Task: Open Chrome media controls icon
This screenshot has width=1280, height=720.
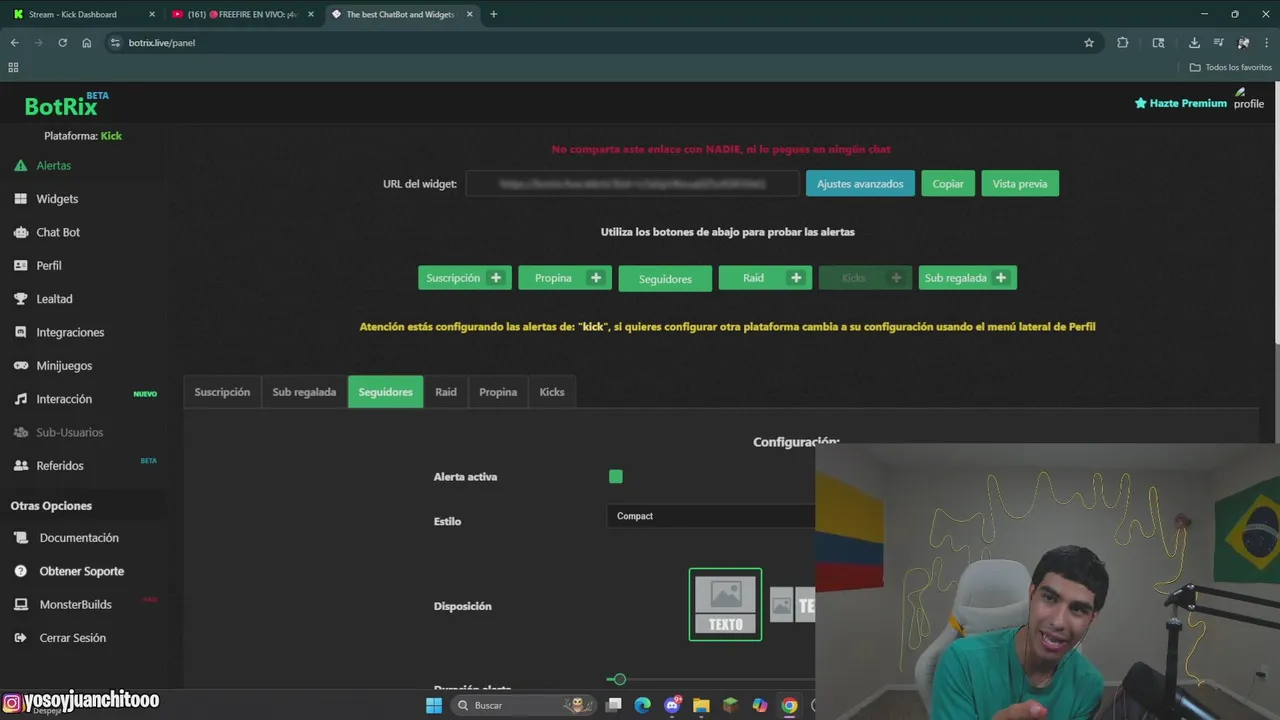Action: point(1219,43)
